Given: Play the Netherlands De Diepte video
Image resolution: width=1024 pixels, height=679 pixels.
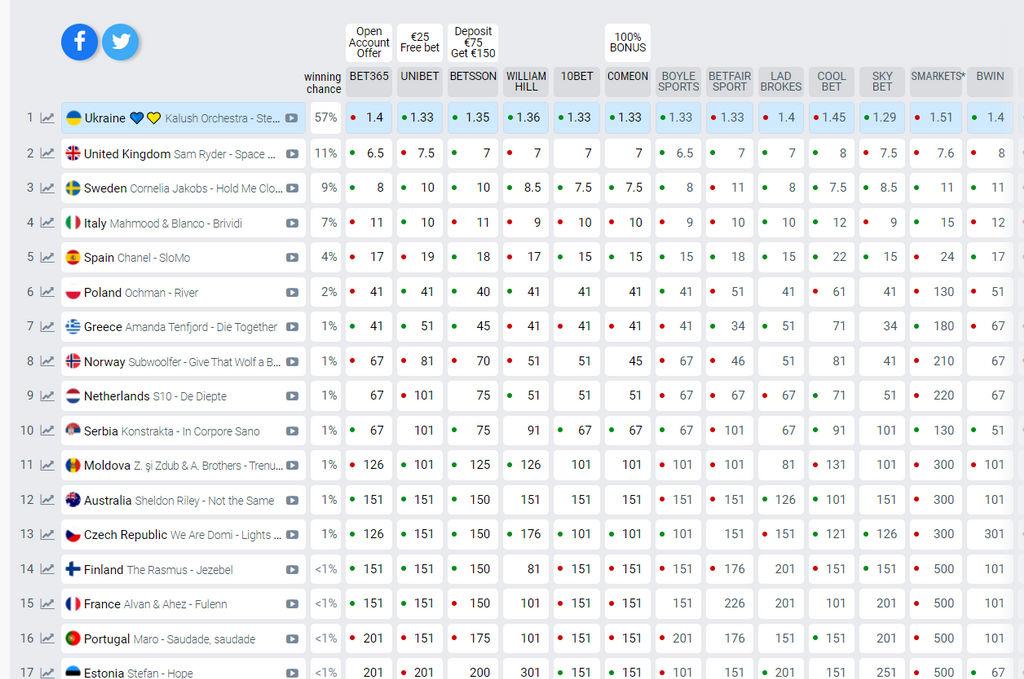Looking at the screenshot, I should tap(292, 396).
